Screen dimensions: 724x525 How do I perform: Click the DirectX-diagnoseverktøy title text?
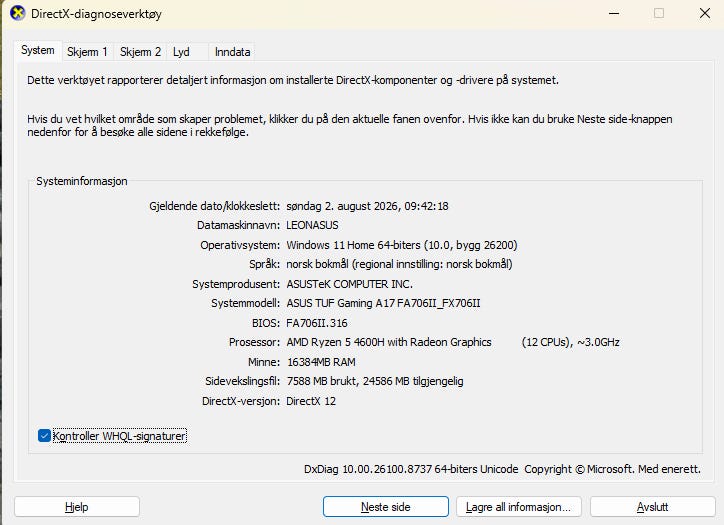(x=96, y=14)
